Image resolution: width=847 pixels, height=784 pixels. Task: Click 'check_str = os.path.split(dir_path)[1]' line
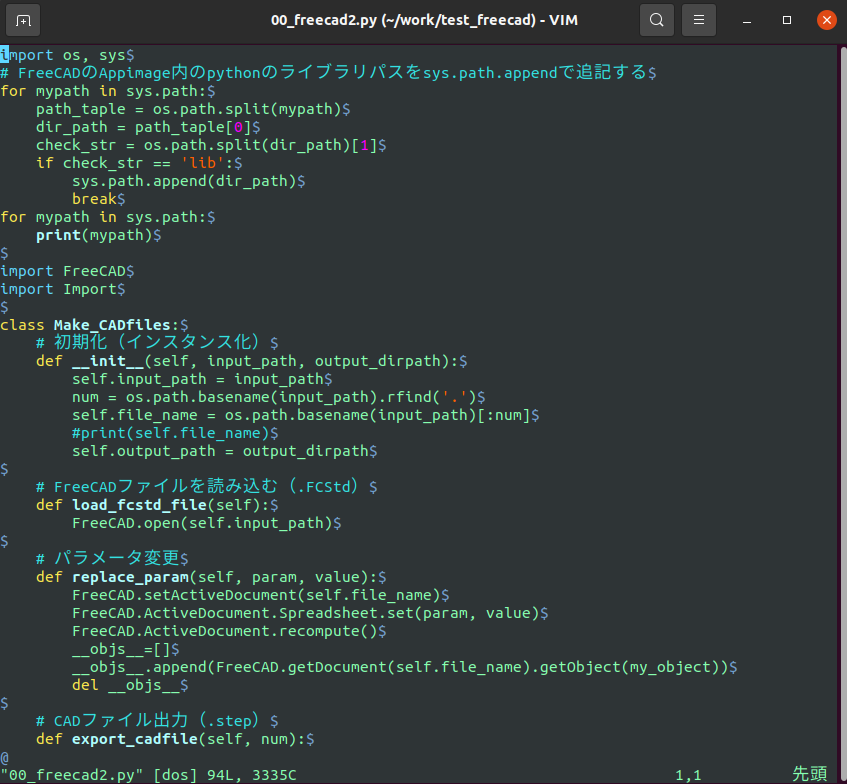(x=211, y=145)
